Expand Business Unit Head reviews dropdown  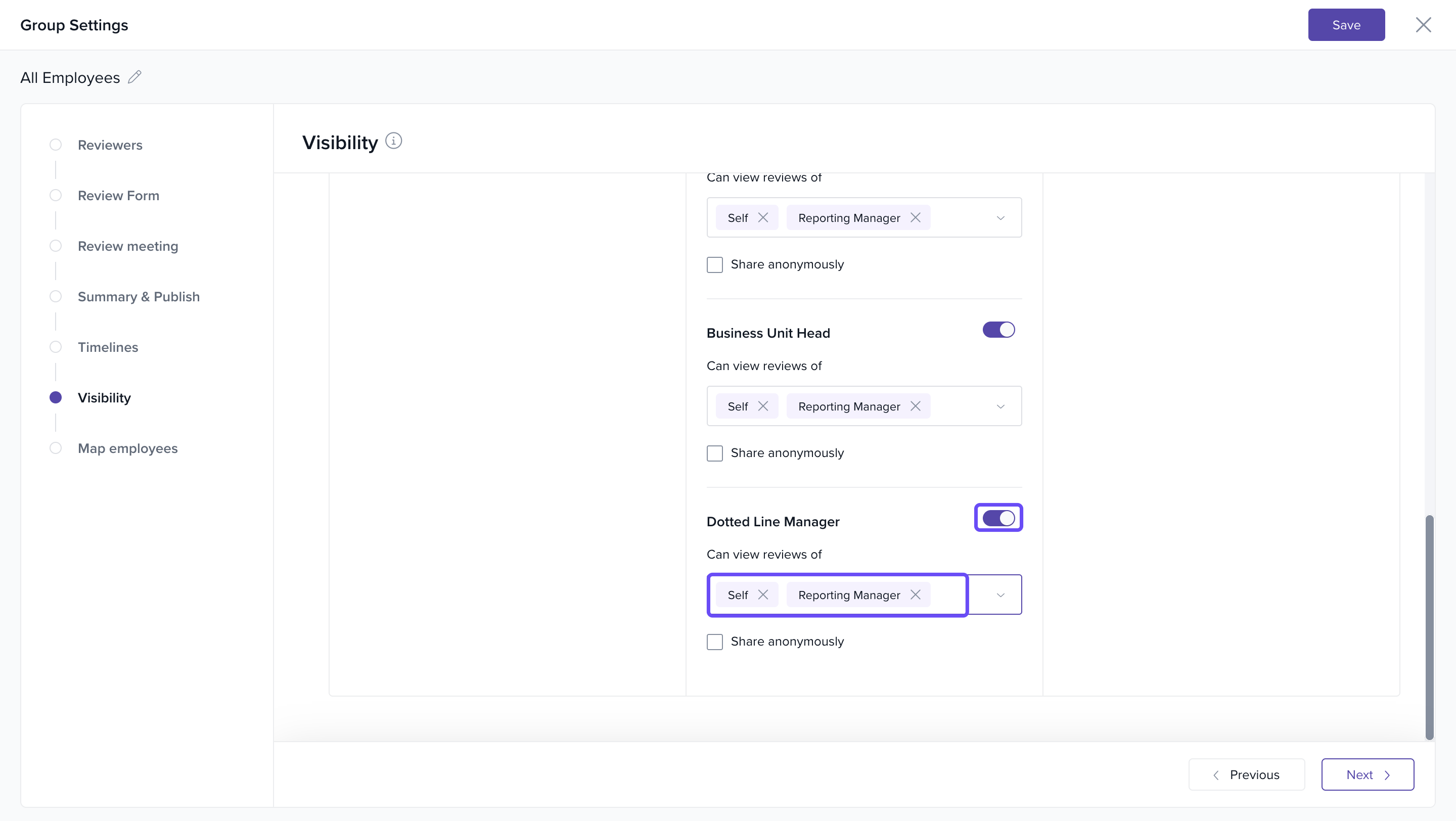pos(1000,406)
